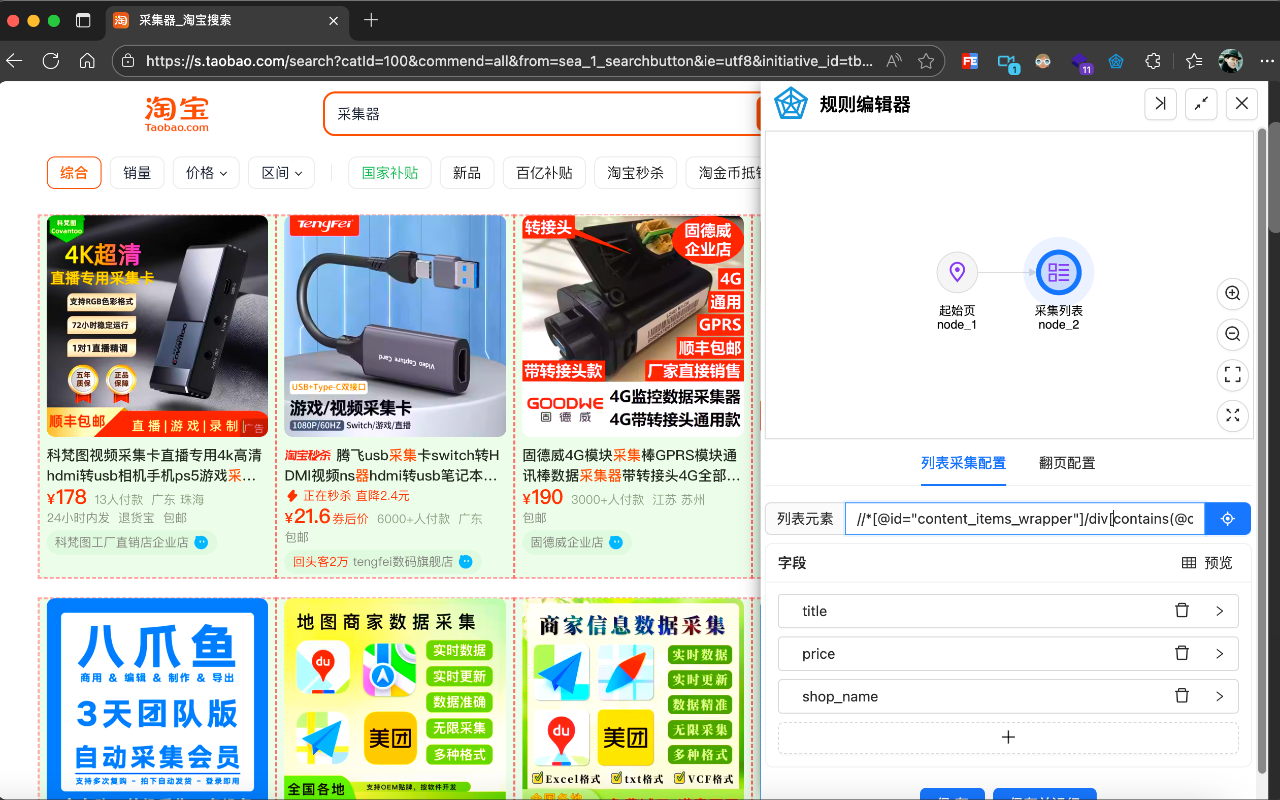This screenshot has height=800, width=1280.
Task: Fit the rule canvas to view
Action: (x=1233, y=375)
